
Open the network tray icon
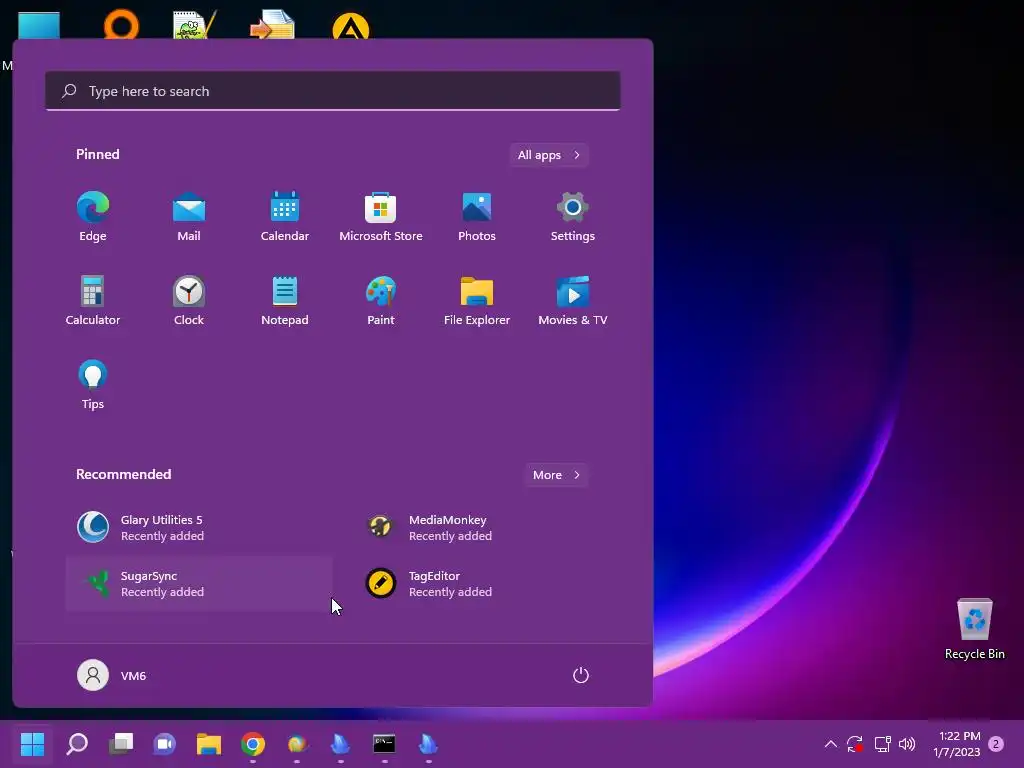pyautogui.click(x=882, y=744)
